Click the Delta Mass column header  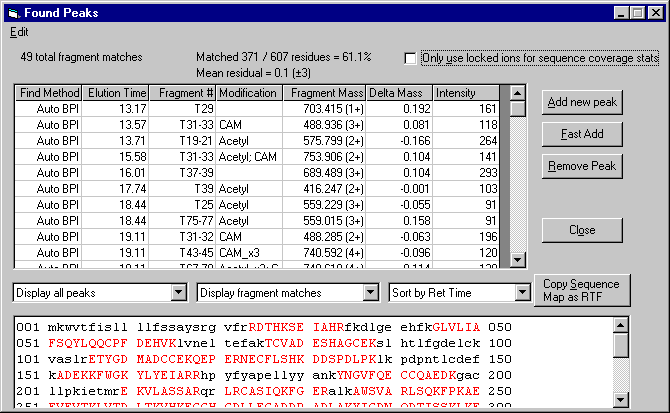coord(399,93)
